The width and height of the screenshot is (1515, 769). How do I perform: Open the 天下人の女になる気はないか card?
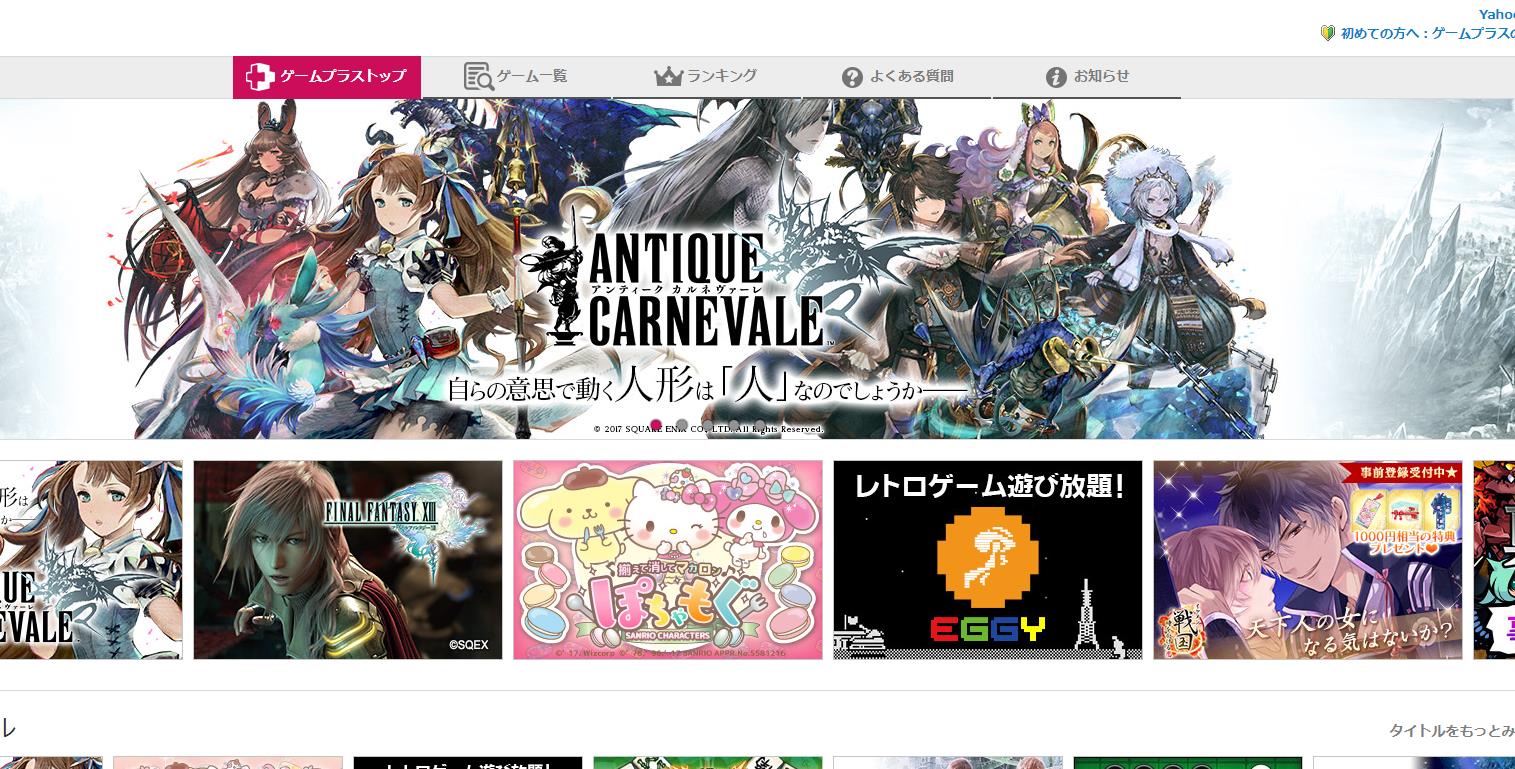click(1308, 560)
